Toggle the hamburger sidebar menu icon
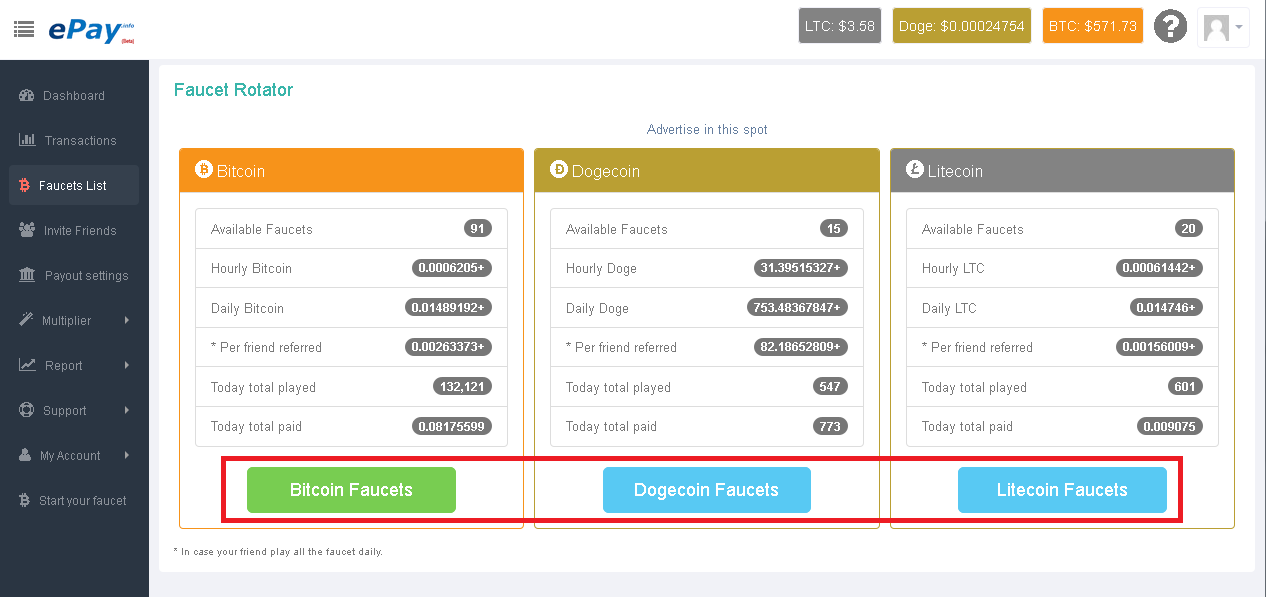The width and height of the screenshot is (1266, 597). point(24,28)
